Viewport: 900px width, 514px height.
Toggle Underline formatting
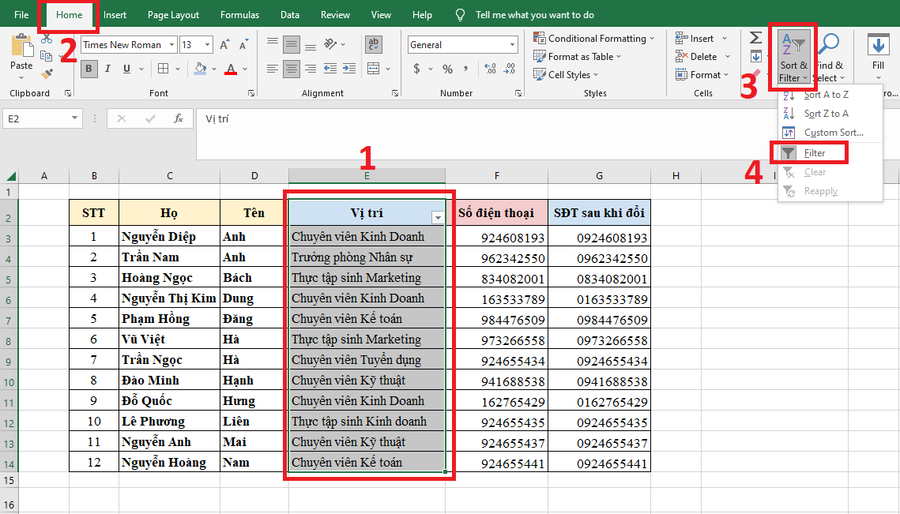(x=126, y=69)
